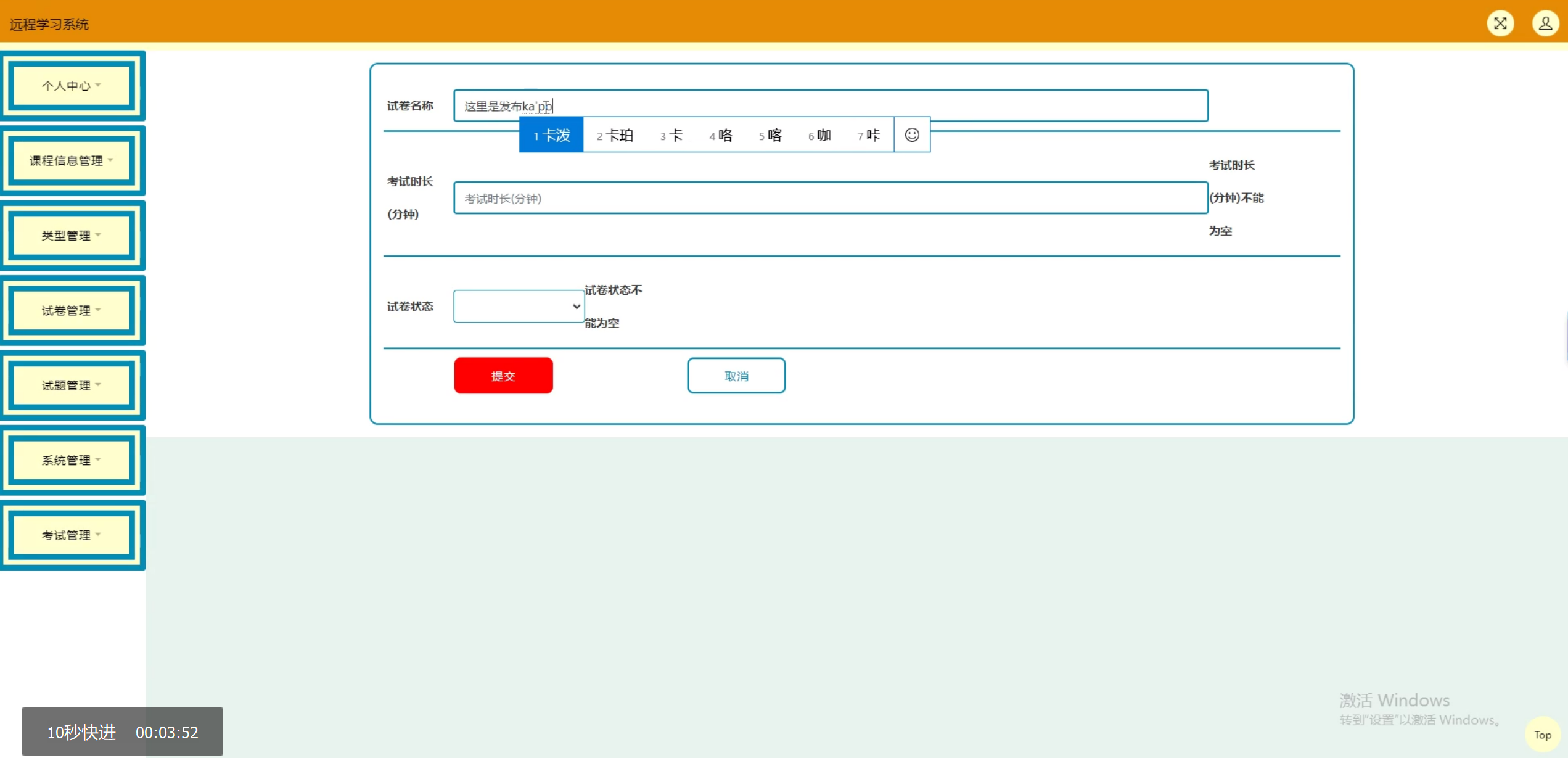Open the 试卷管理 dropdown menu

click(x=72, y=310)
